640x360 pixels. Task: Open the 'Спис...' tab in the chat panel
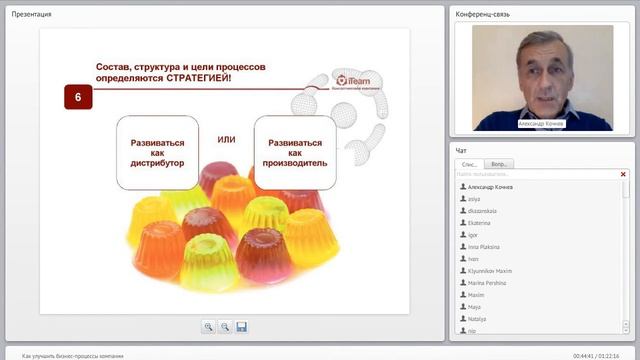pyautogui.click(x=469, y=164)
